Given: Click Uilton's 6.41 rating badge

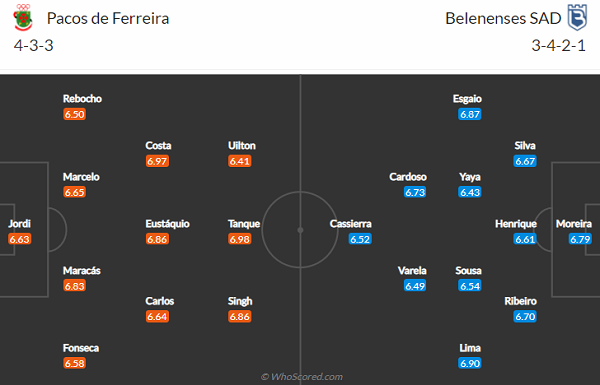Looking at the screenshot, I should click(x=240, y=161).
